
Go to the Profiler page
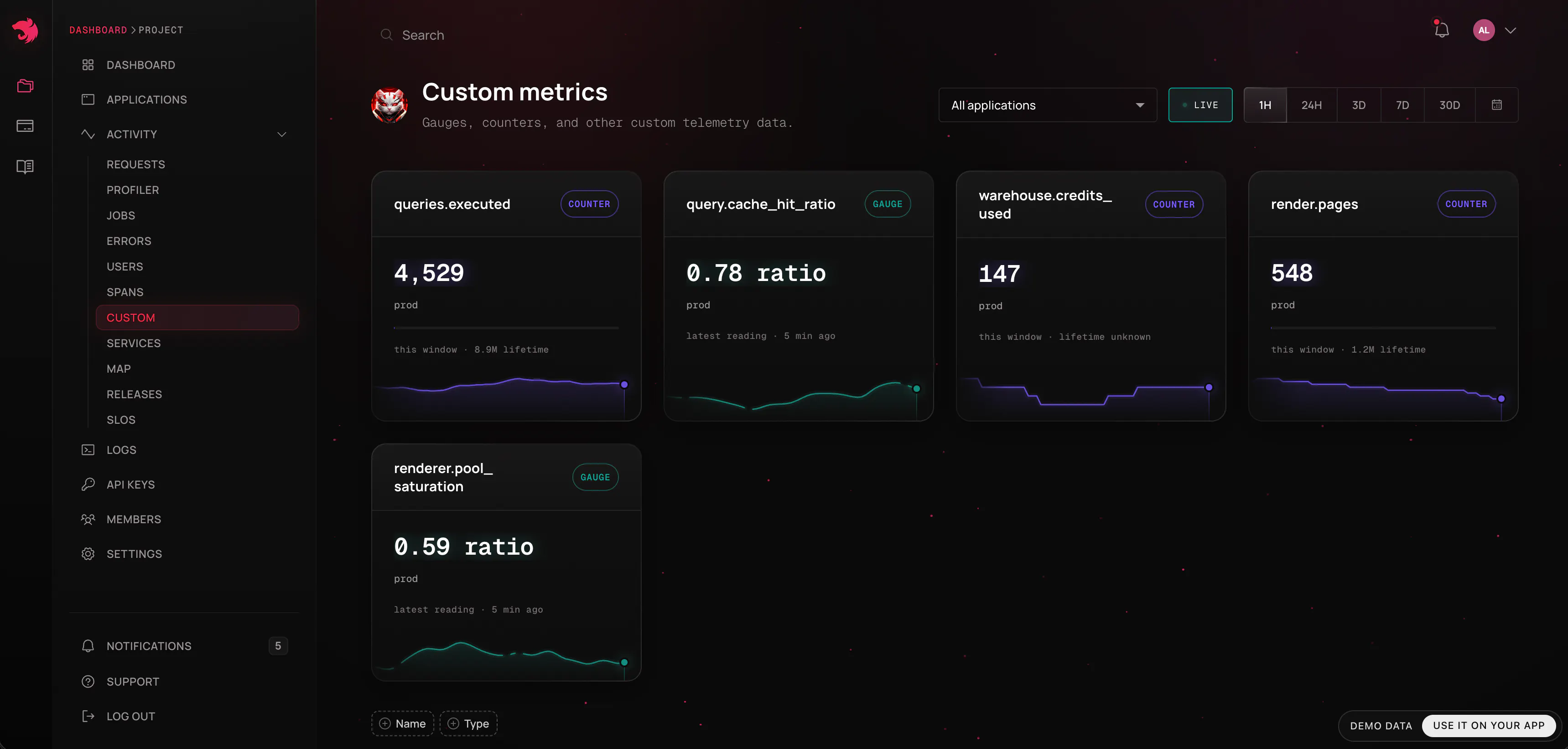pos(133,190)
